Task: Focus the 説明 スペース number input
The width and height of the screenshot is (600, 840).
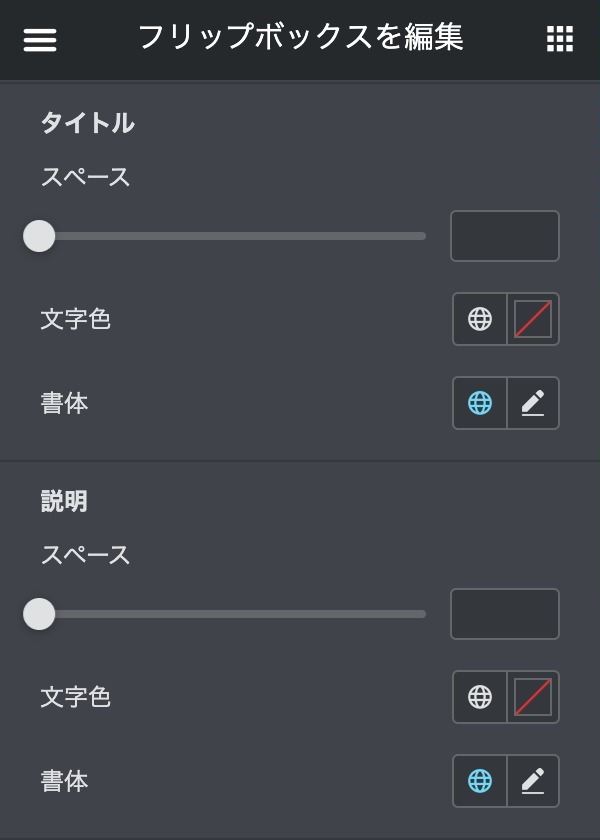Action: coord(505,614)
